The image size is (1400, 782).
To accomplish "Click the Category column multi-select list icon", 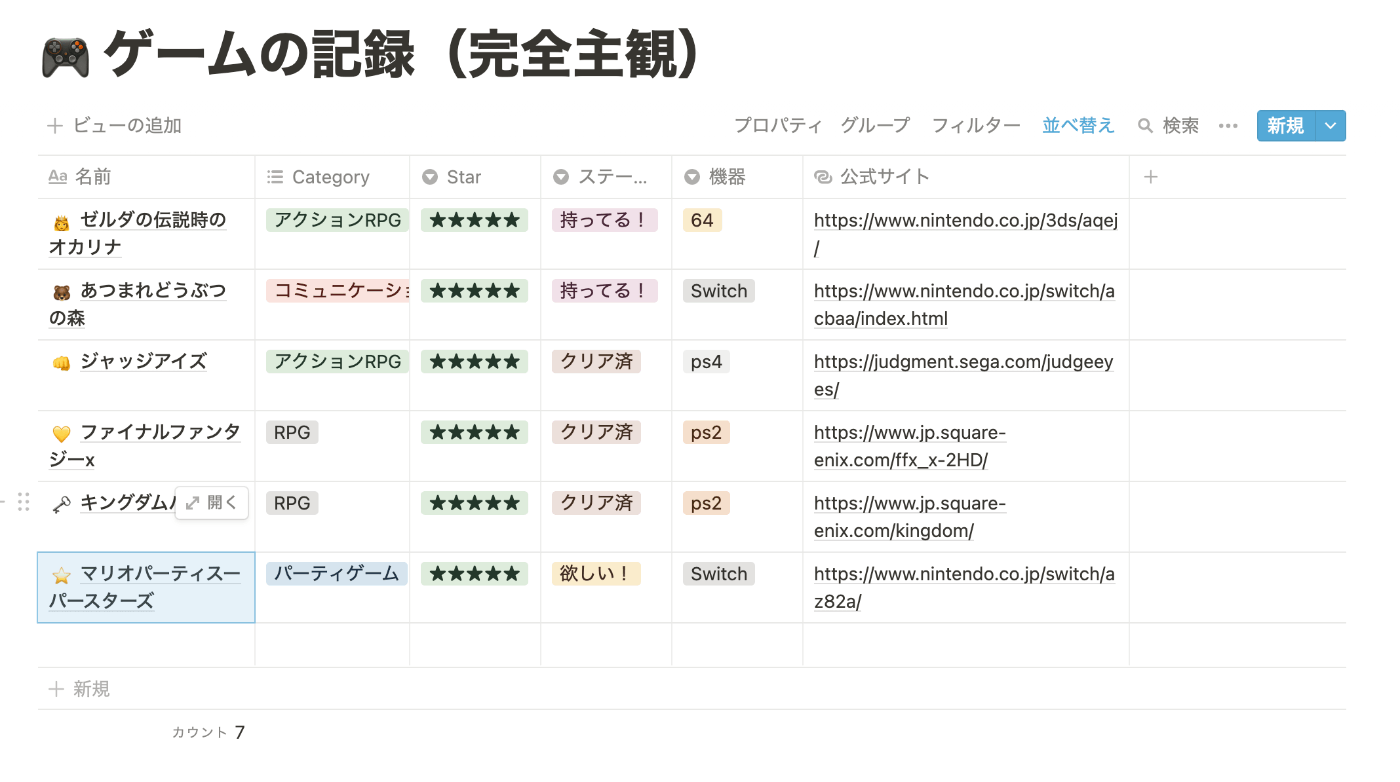I will tap(275, 177).
